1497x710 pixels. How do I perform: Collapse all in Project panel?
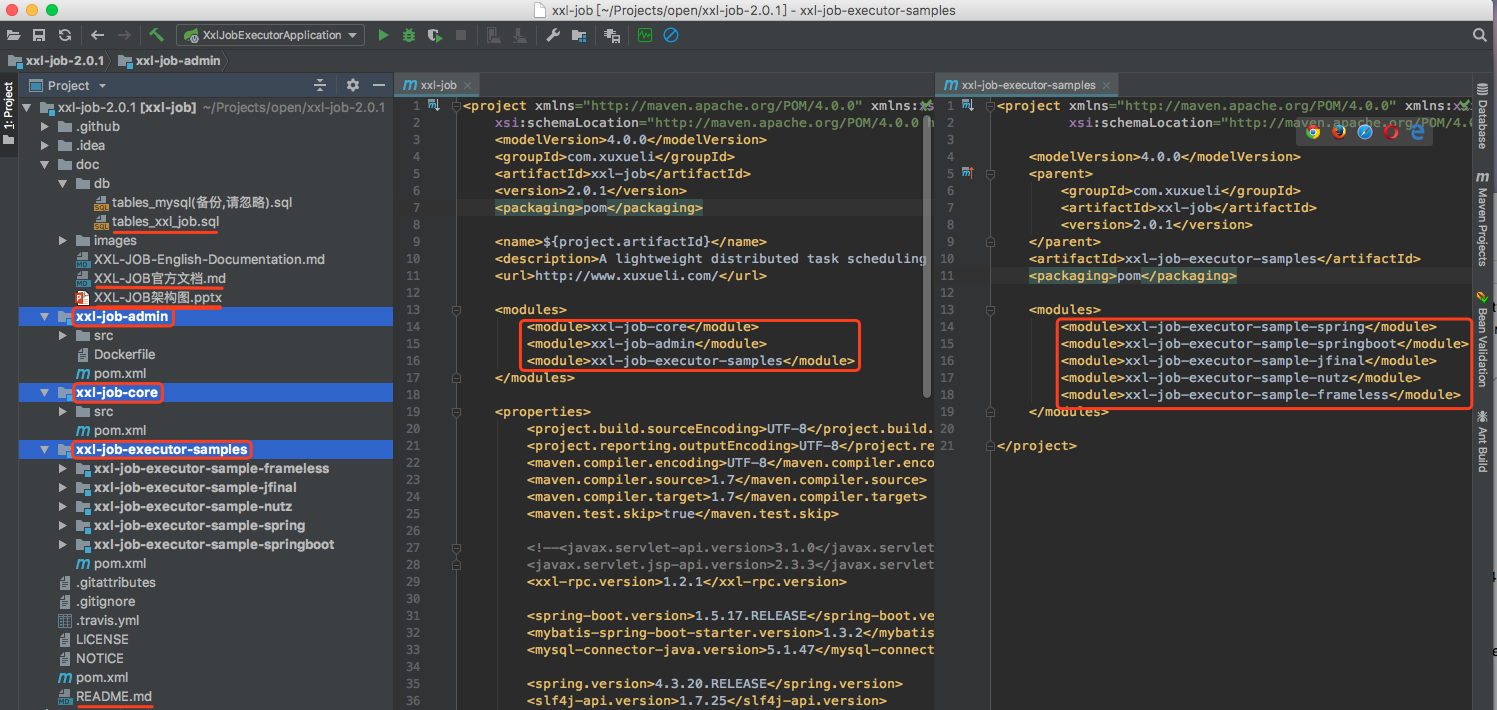click(x=320, y=85)
